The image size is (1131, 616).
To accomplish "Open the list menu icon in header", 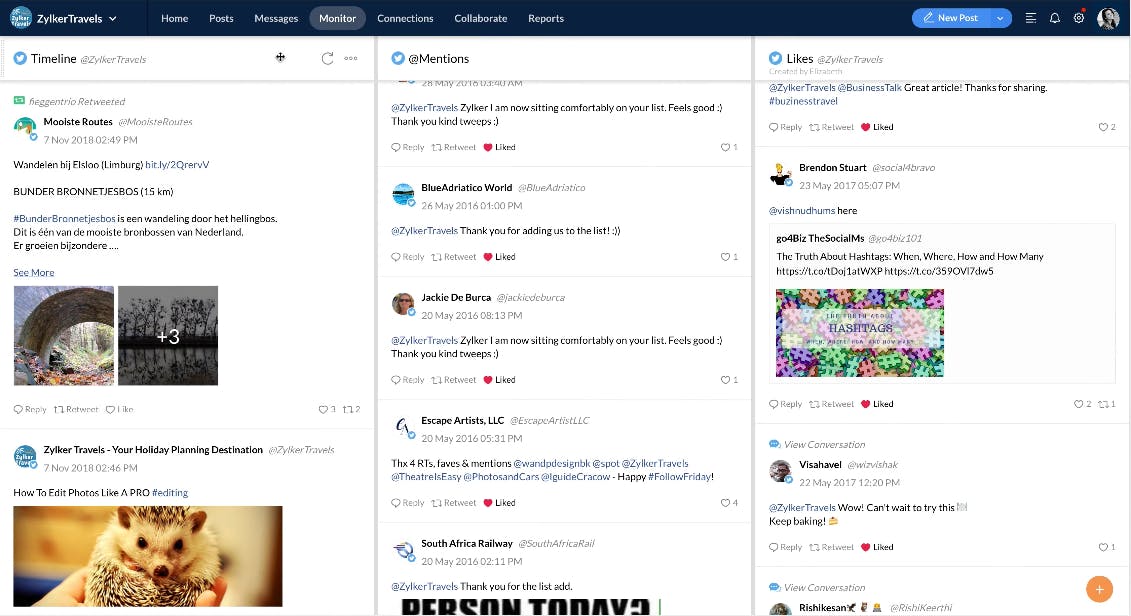I will coord(1031,18).
